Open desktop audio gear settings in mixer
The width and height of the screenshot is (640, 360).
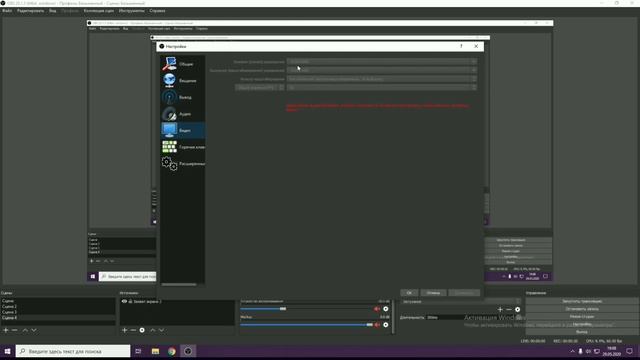tap(386, 309)
